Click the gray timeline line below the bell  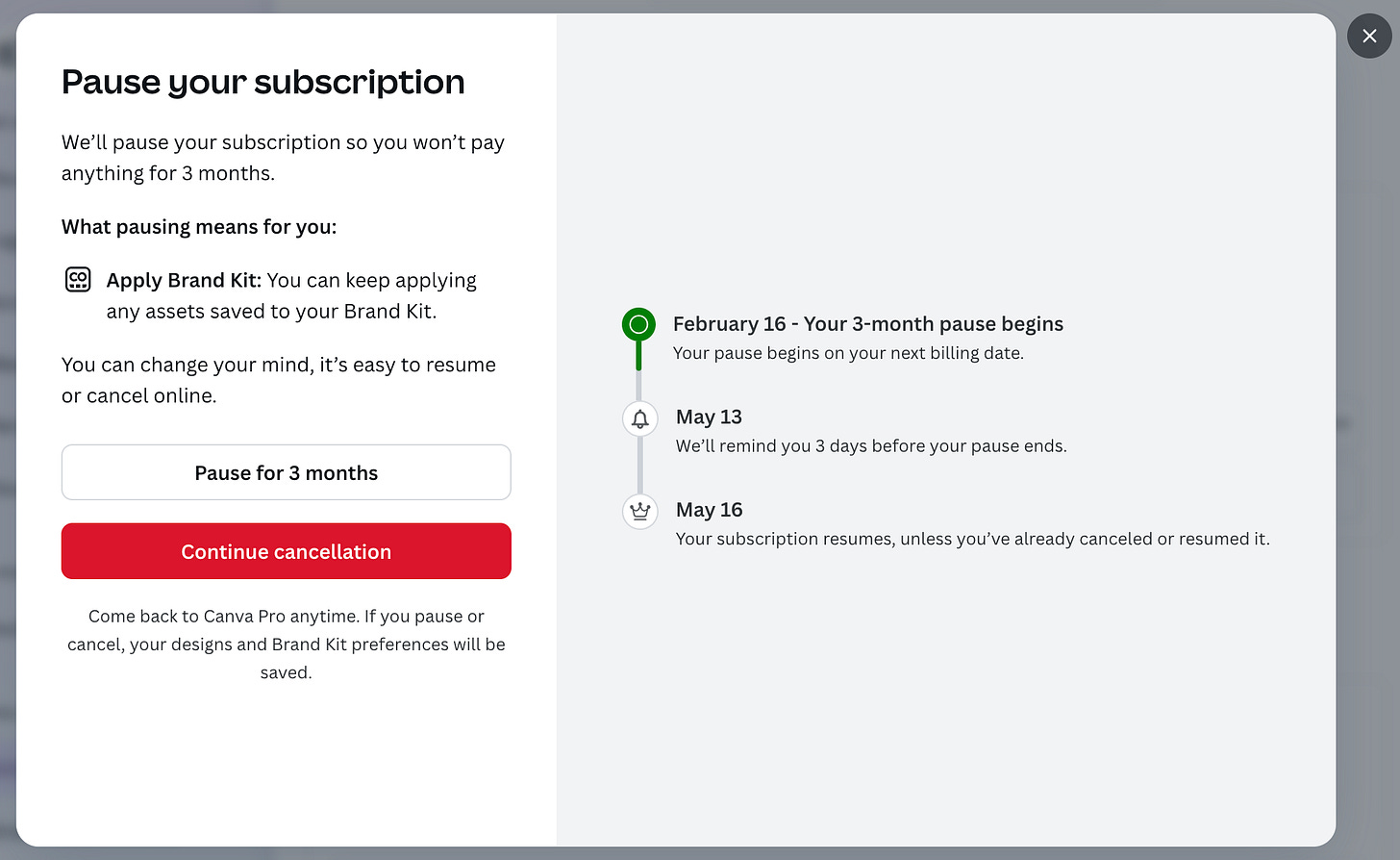[x=639, y=465]
